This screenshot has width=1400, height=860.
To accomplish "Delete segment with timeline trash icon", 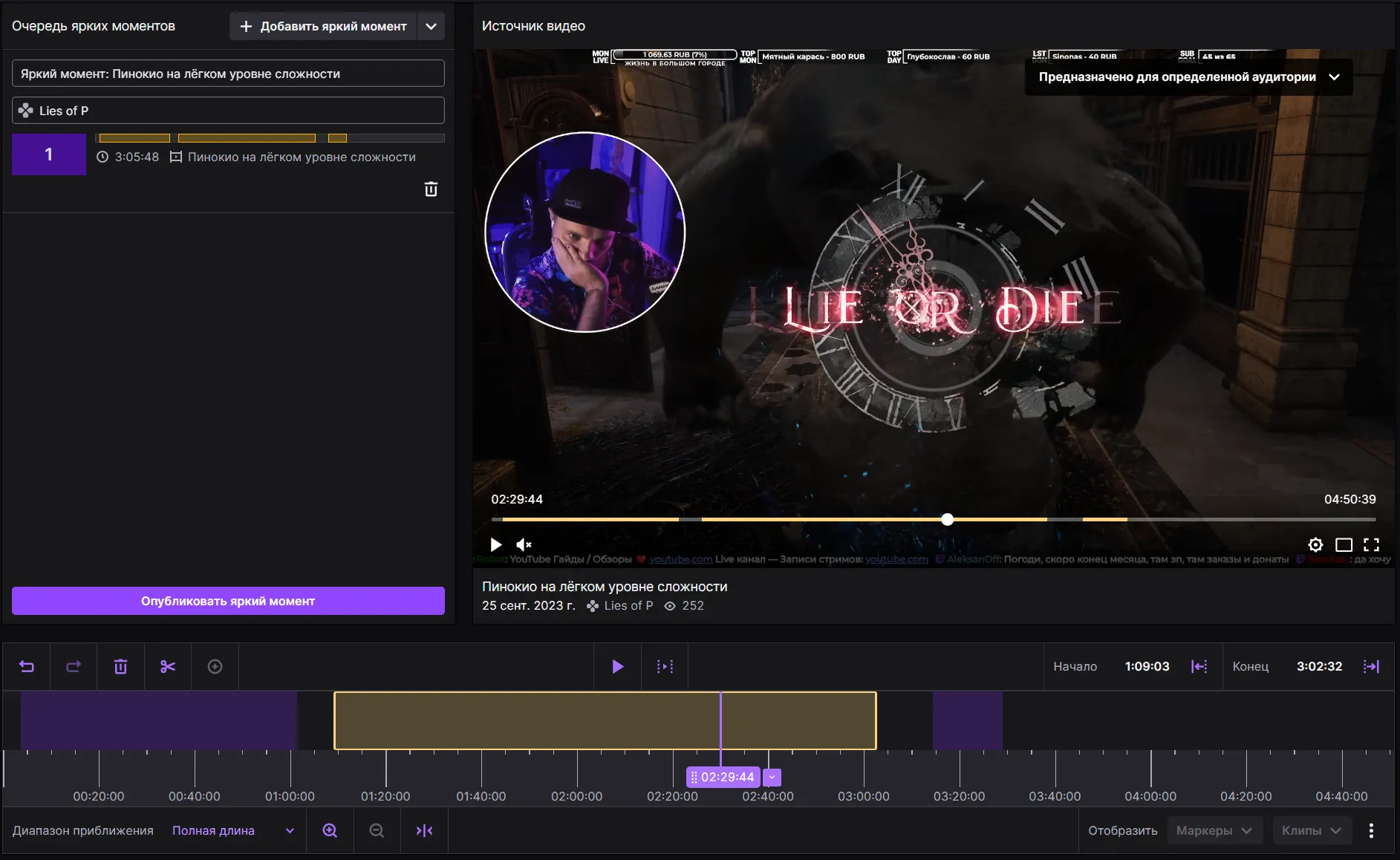I will coord(120,667).
